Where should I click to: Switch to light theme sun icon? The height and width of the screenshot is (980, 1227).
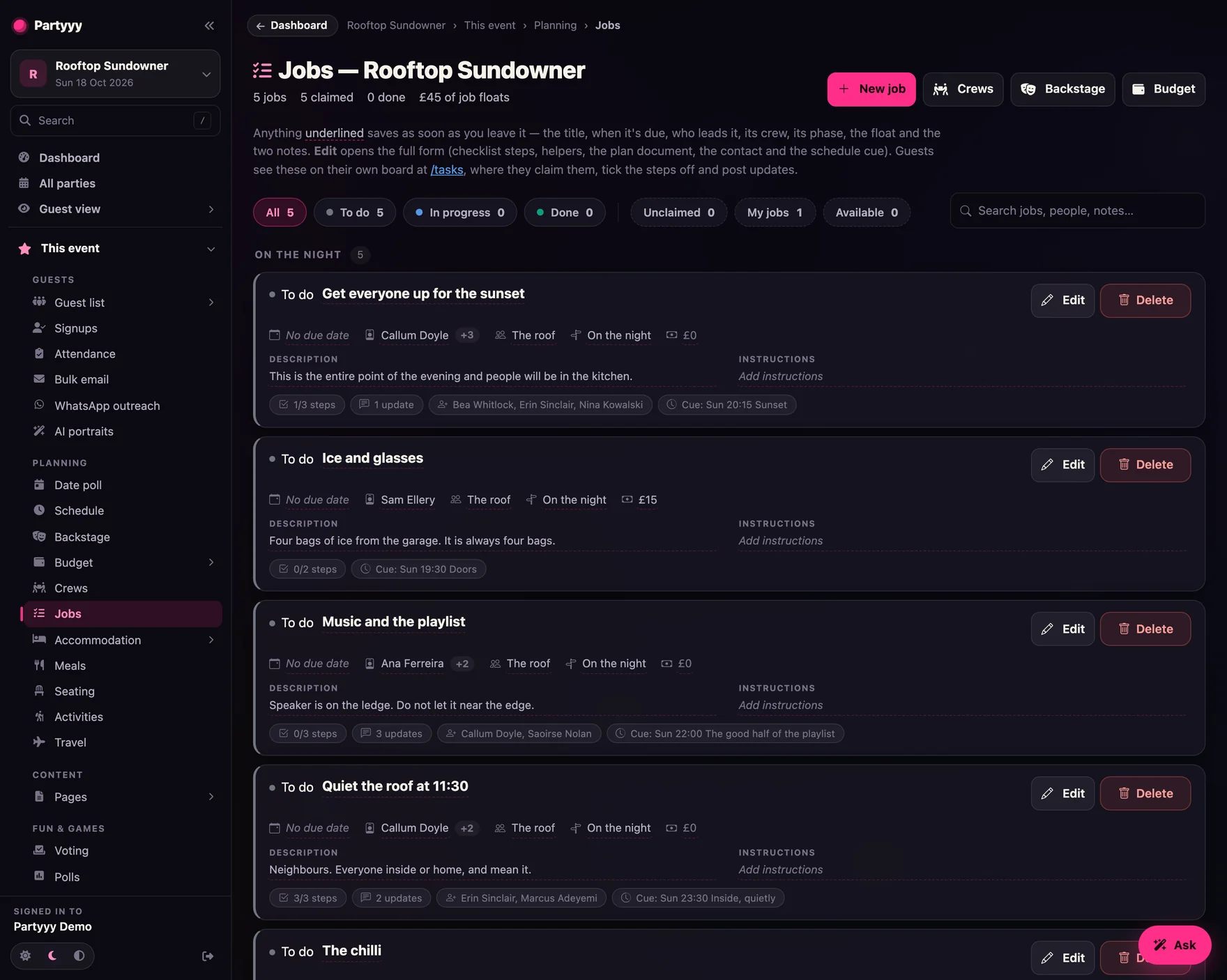pos(25,956)
